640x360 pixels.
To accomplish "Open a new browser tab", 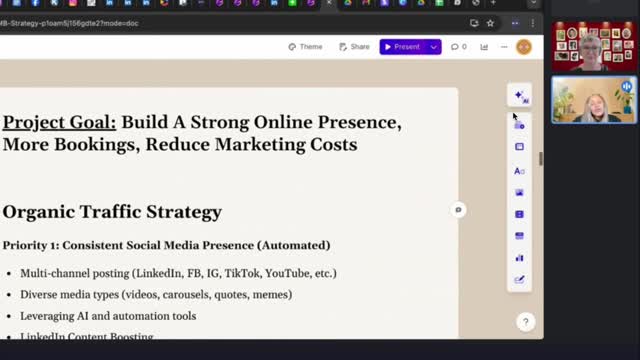I will tap(493, 3).
